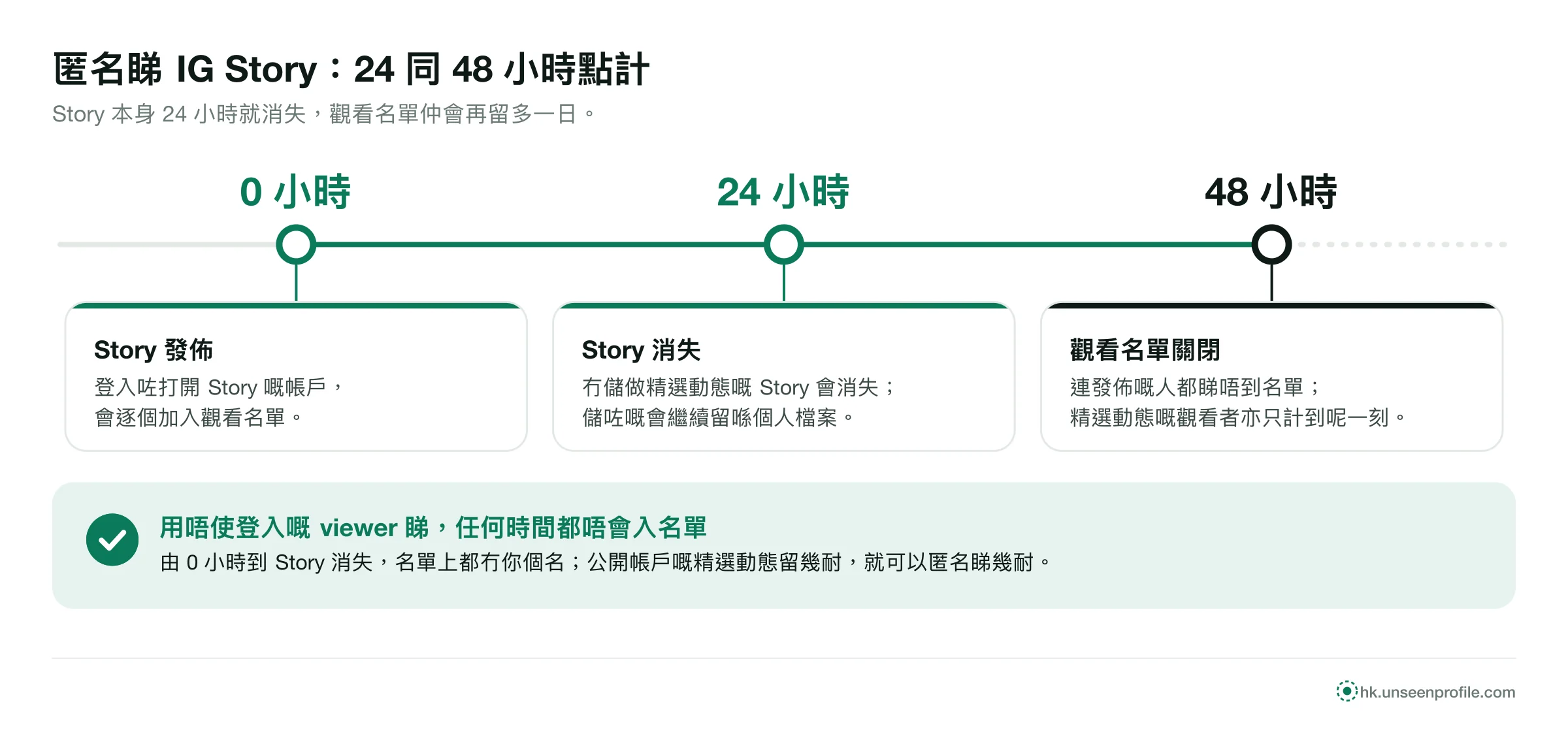The height and width of the screenshot is (755, 1568).
Task: Click the green 24 小時 label
Action: tap(783, 192)
